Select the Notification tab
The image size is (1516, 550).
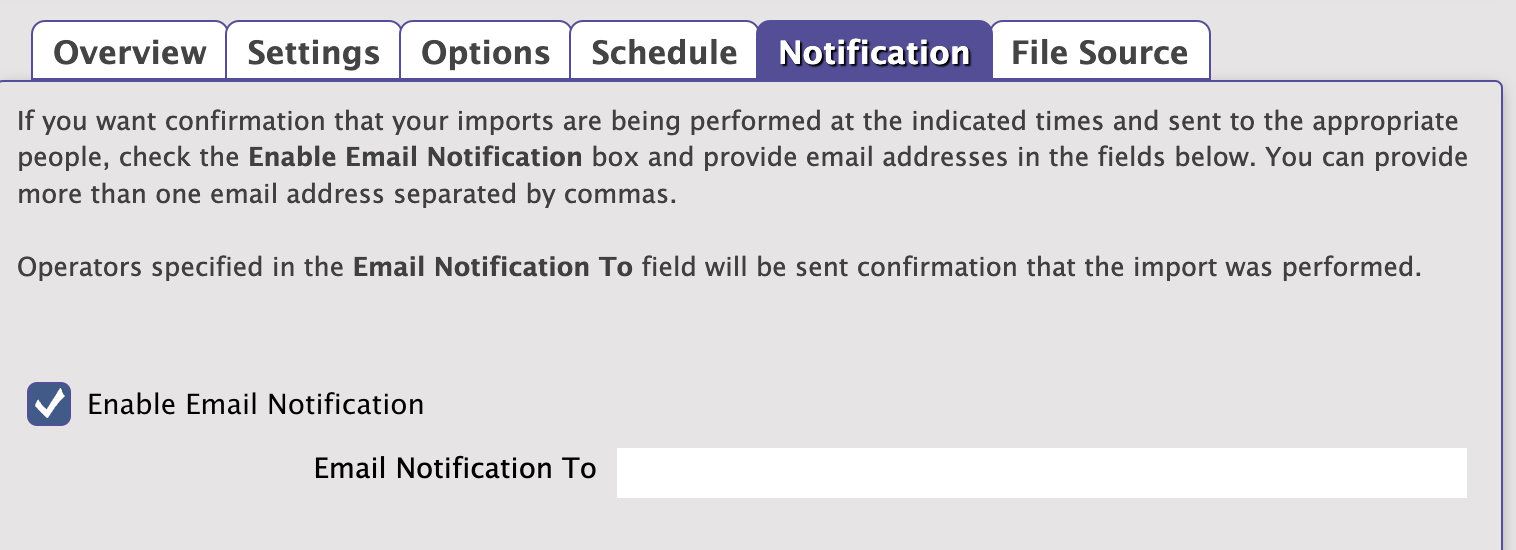point(874,52)
